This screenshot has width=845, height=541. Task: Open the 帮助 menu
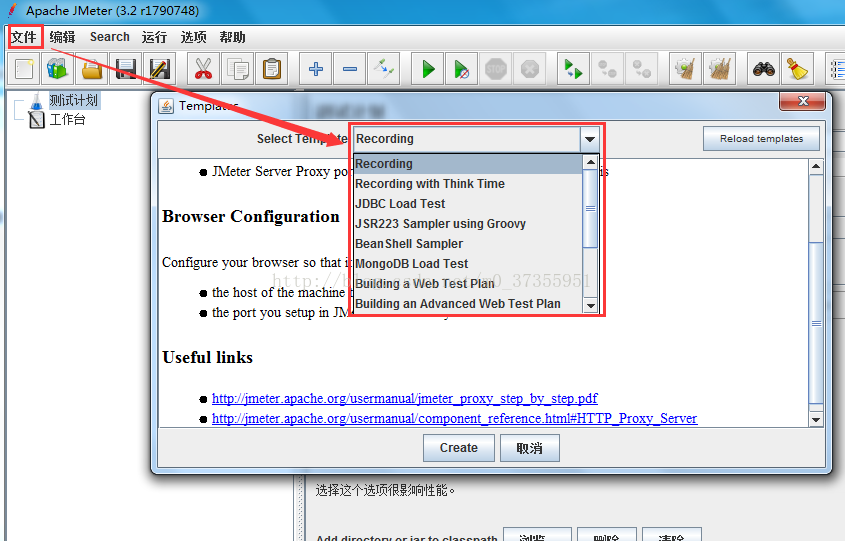point(232,37)
